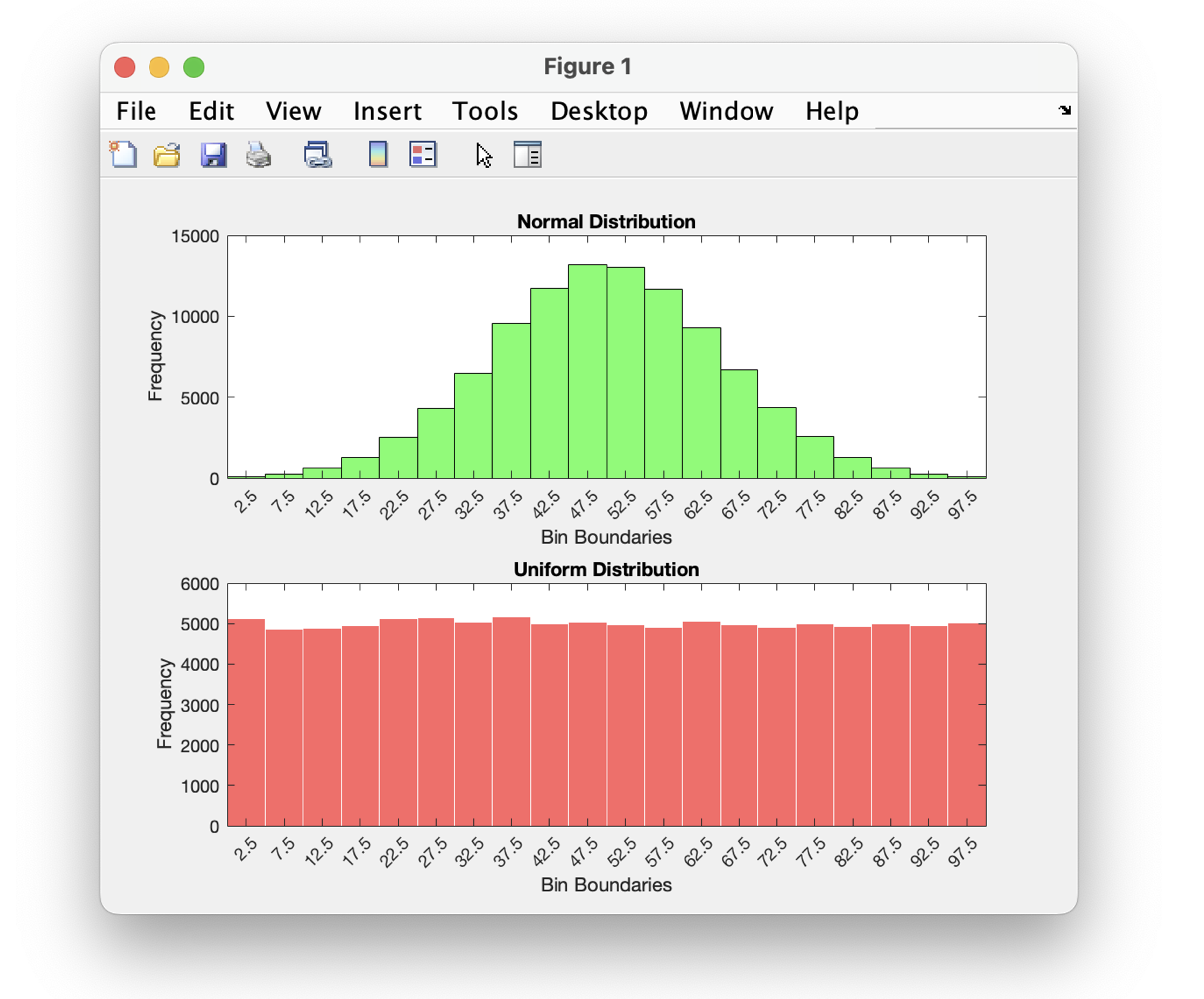1204x999 pixels.
Task: Open the Edit menu
Action: pyautogui.click(x=210, y=111)
